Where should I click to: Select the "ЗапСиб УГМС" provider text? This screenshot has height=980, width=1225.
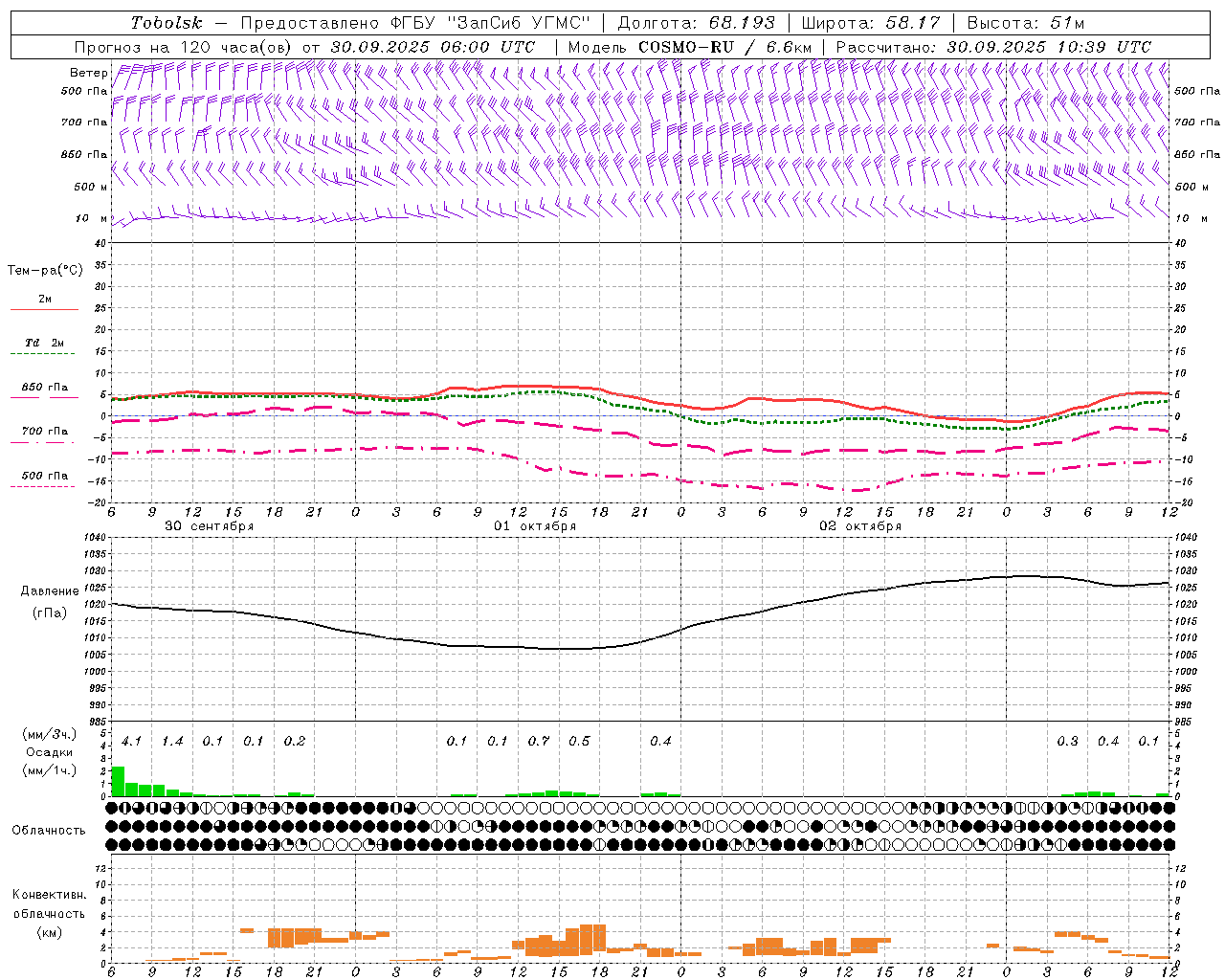click(x=520, y=23)
